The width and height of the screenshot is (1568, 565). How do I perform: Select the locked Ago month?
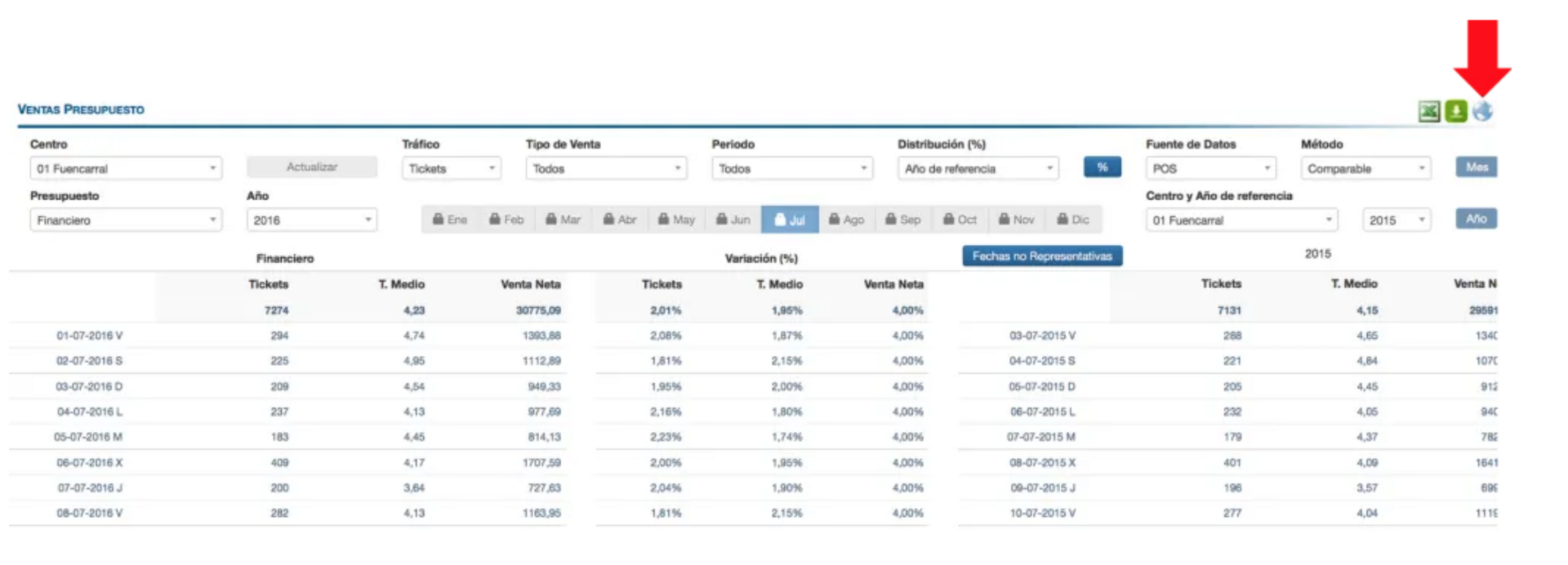(846, 220)
